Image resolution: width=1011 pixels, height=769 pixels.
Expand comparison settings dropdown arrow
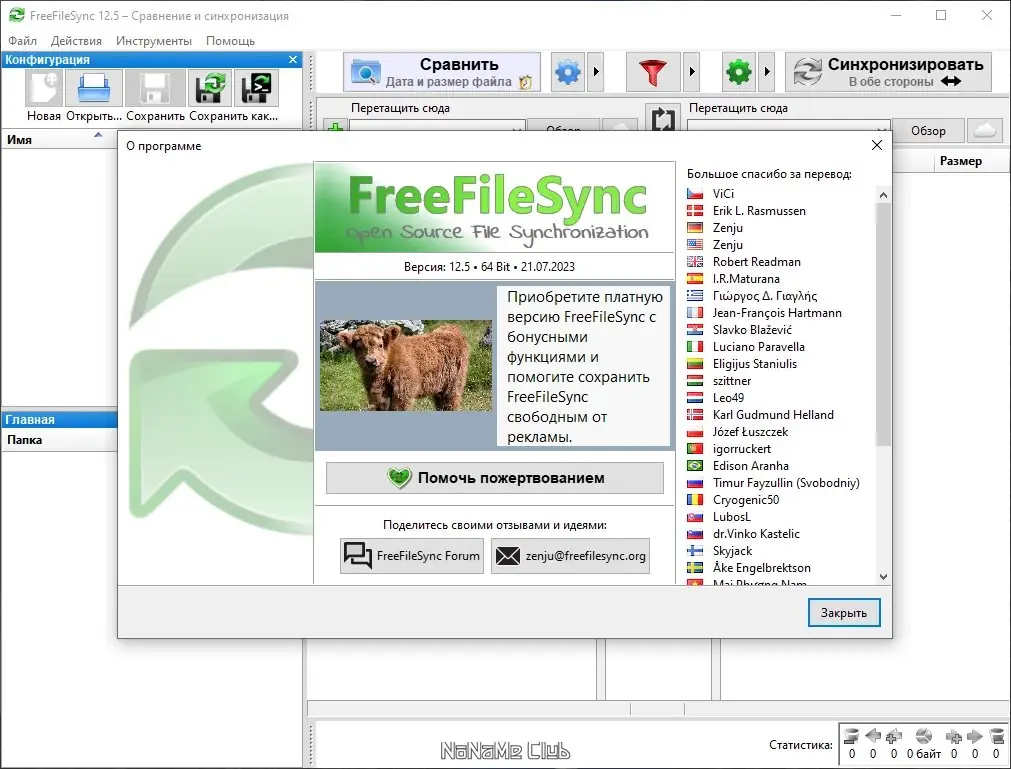(x=596, y=72)
